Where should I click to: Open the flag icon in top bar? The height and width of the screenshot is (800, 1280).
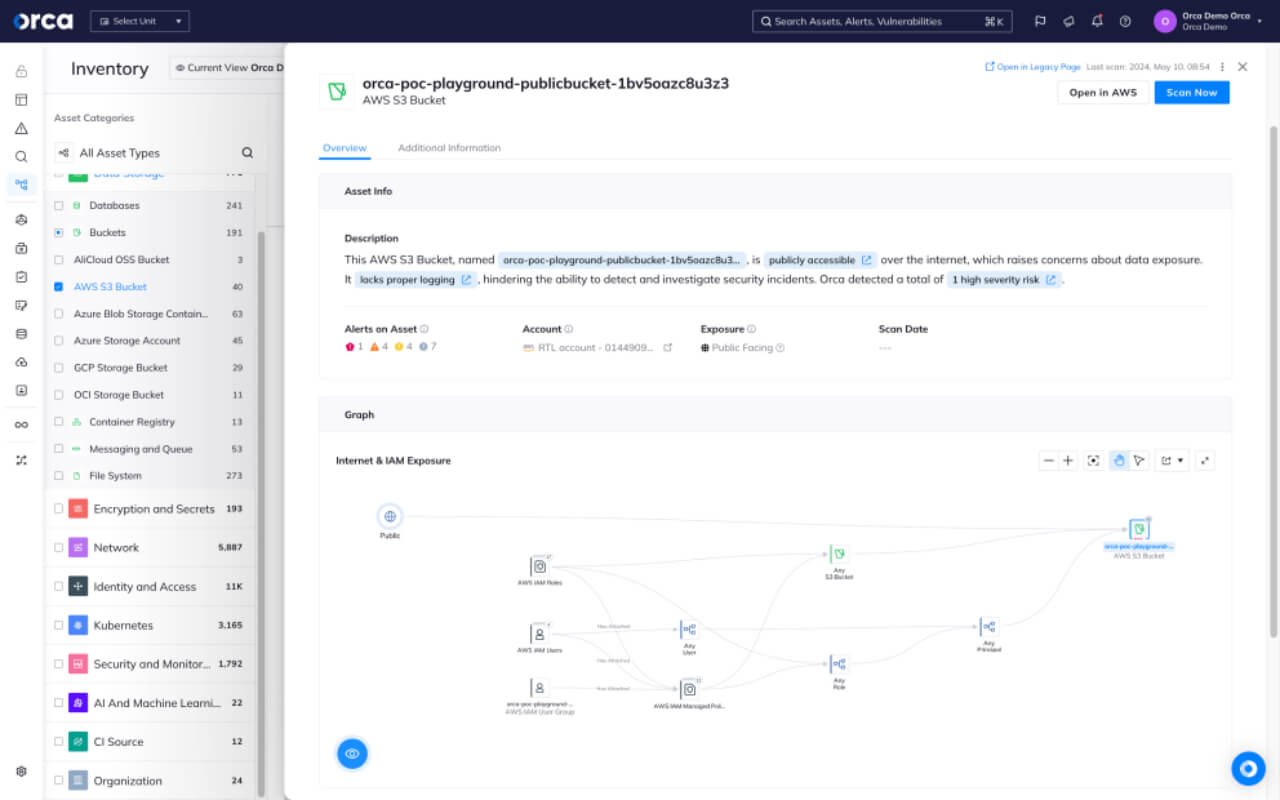(1040, 21)
